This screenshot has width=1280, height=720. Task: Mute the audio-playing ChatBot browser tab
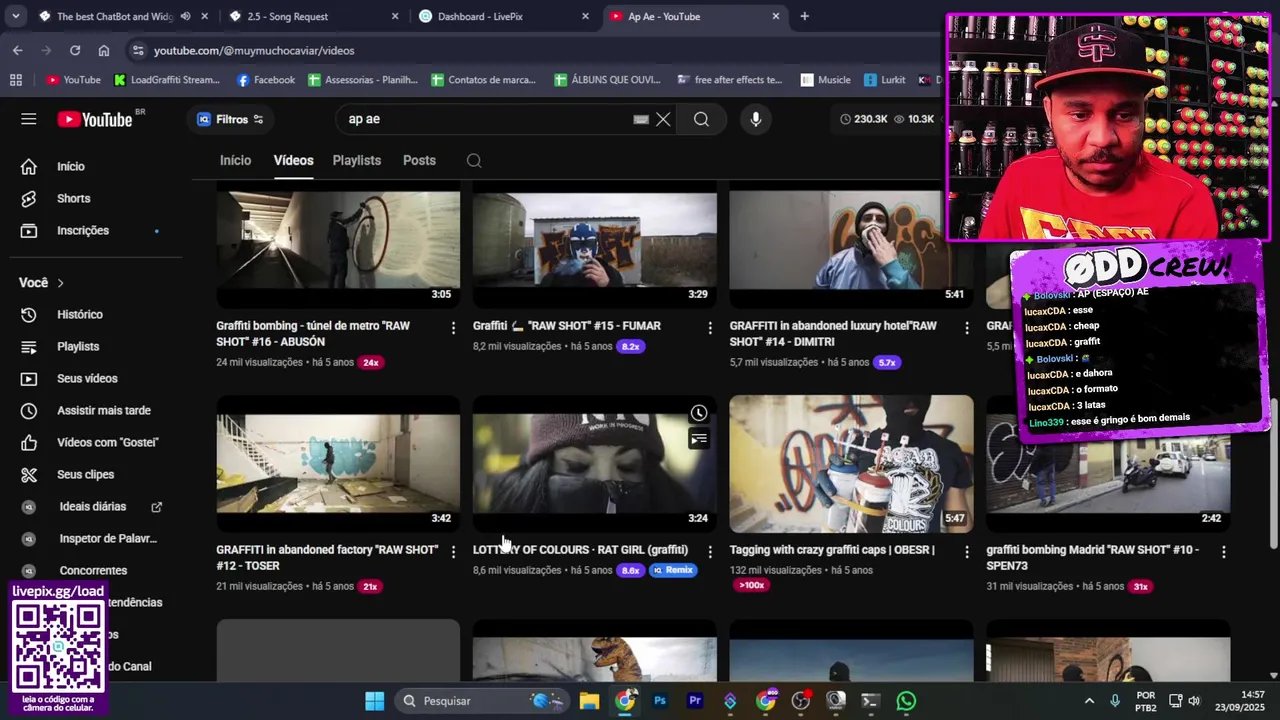click(x=185, y=16)
